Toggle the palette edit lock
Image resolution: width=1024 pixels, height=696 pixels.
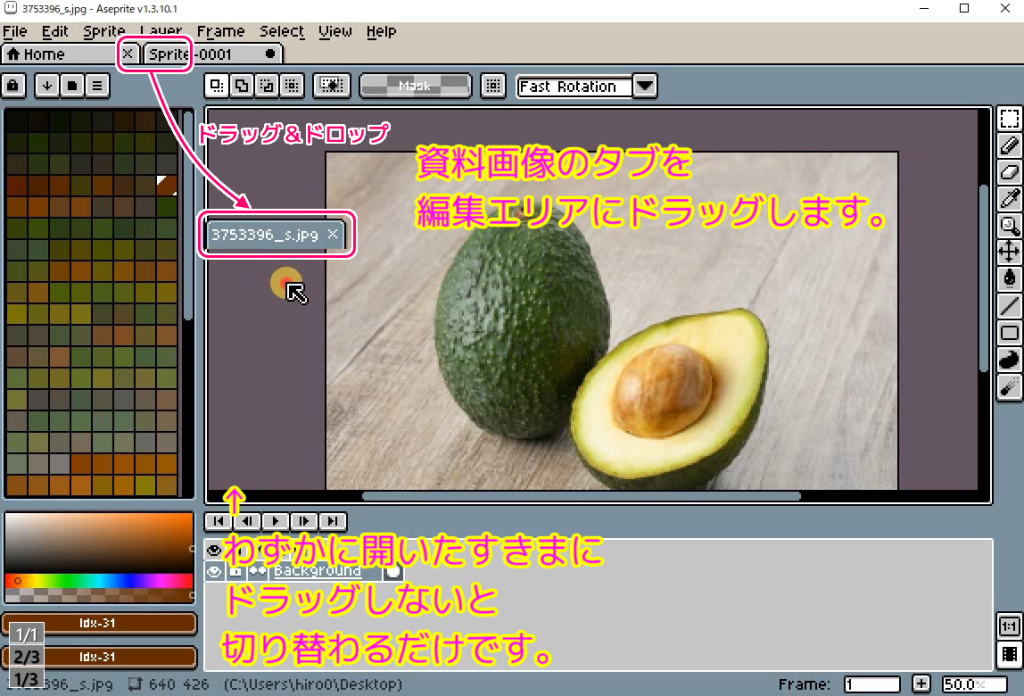pyautogui.click(x=12, y=86)
